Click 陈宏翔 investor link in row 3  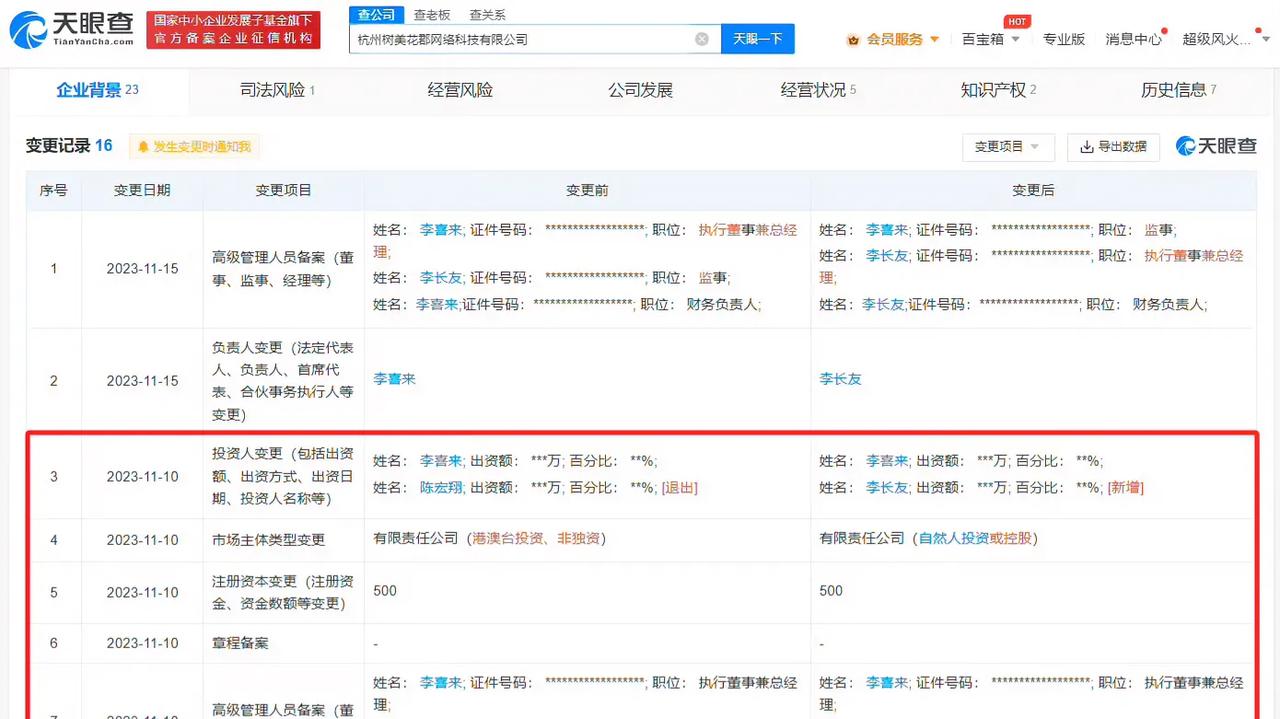tap(441, 488)
